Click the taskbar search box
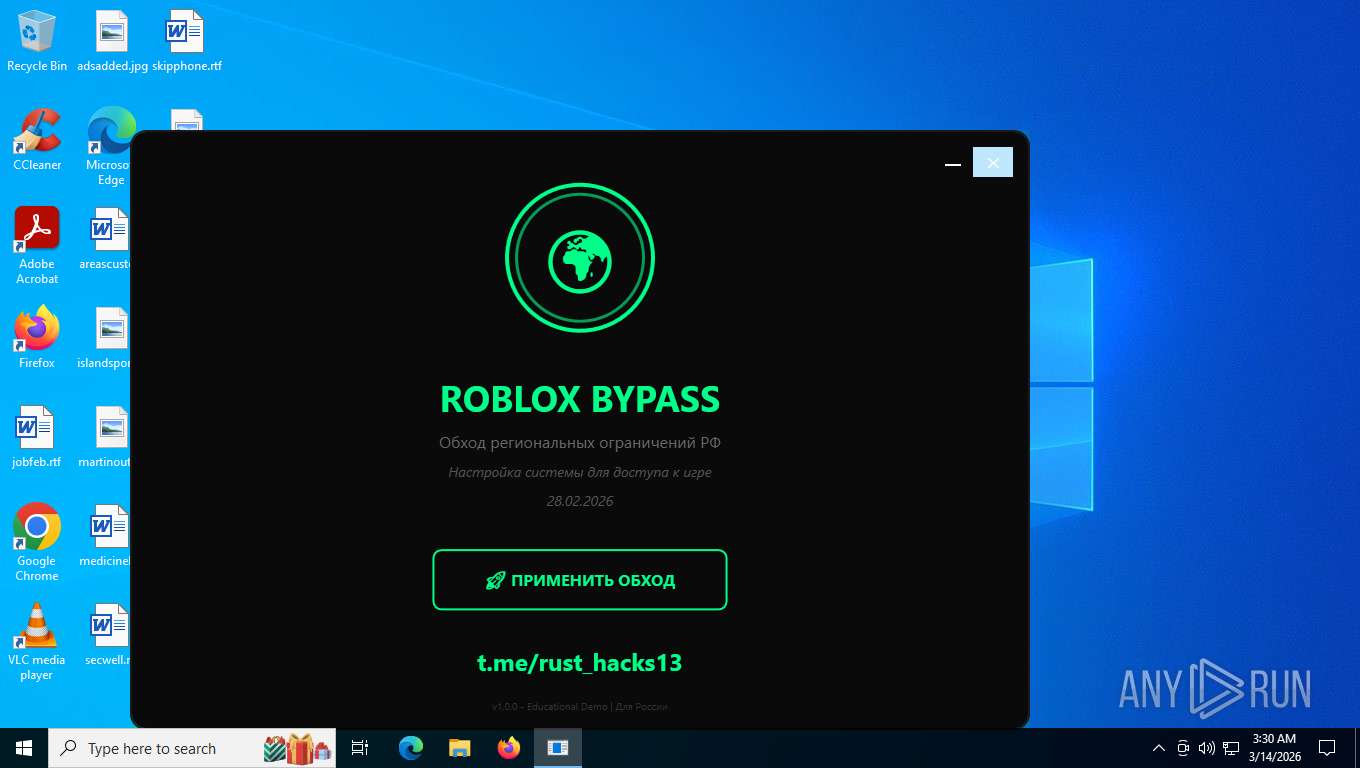 click(x=194, y=748)
